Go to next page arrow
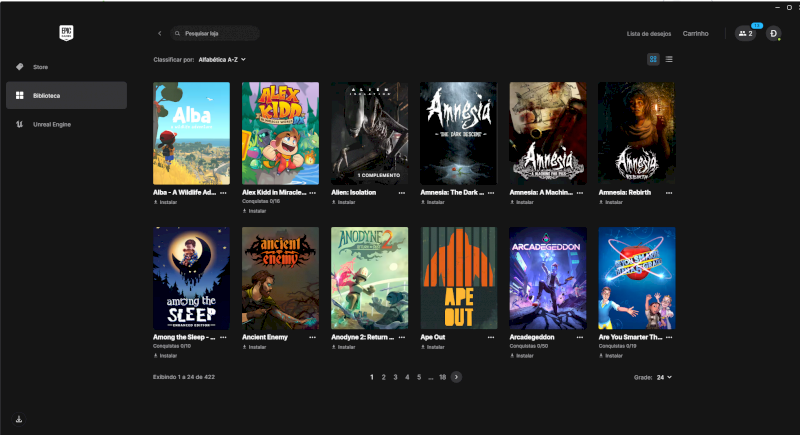 (456, 377)
